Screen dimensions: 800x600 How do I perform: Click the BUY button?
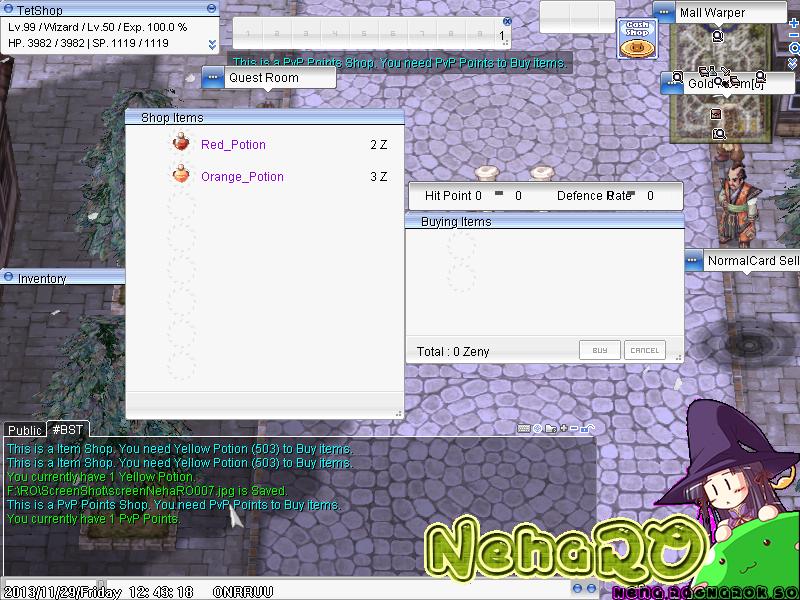(x=600, y=350)
